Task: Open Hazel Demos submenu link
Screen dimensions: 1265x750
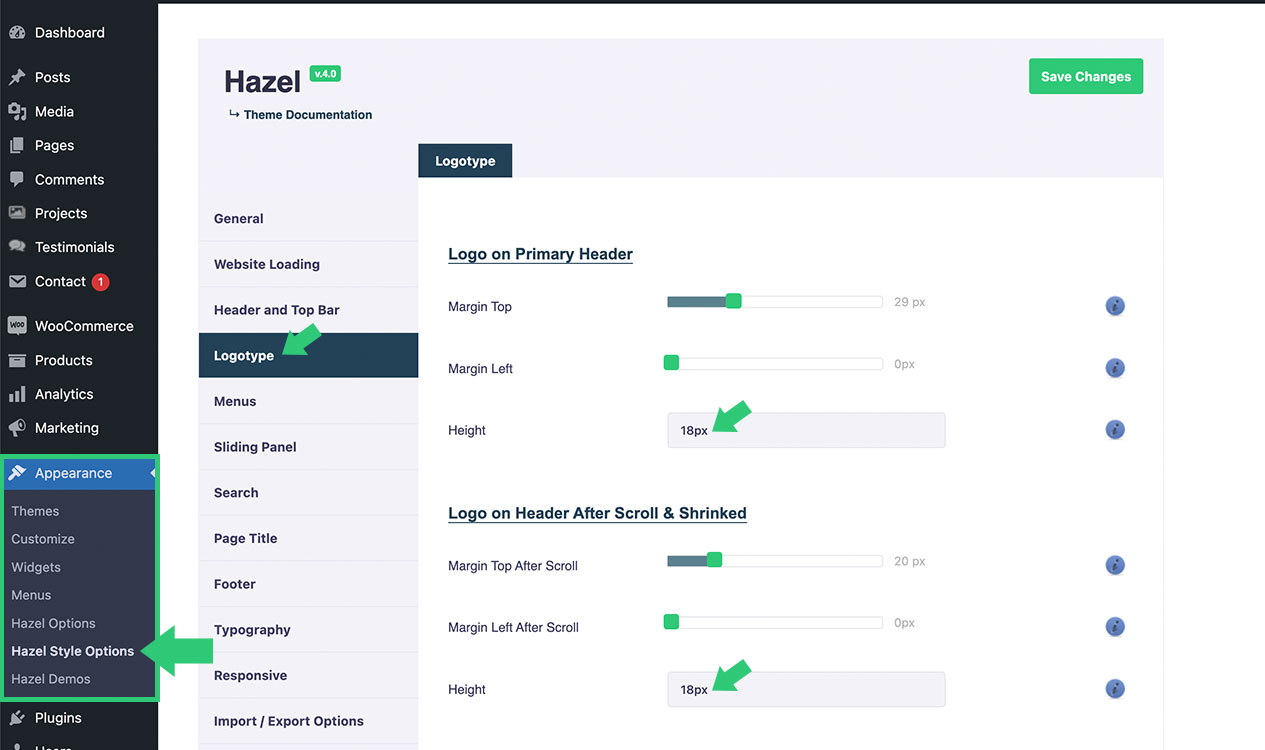Action: click(51, 679)
